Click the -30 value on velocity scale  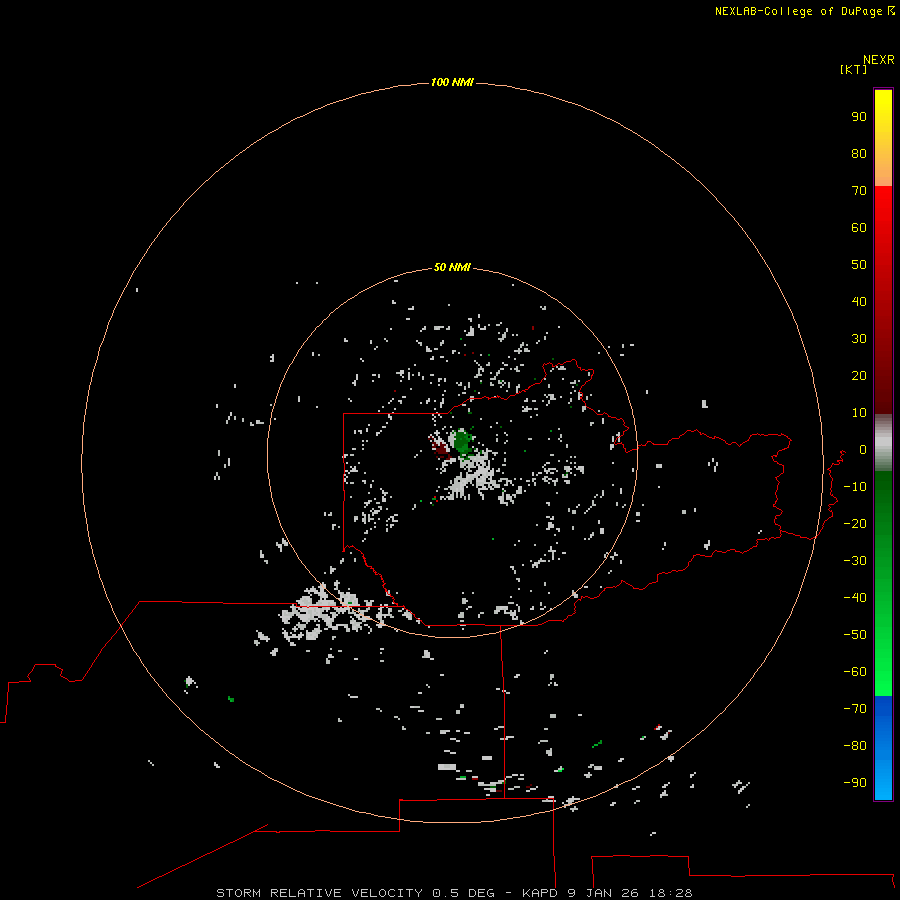(x=855, y=561)
